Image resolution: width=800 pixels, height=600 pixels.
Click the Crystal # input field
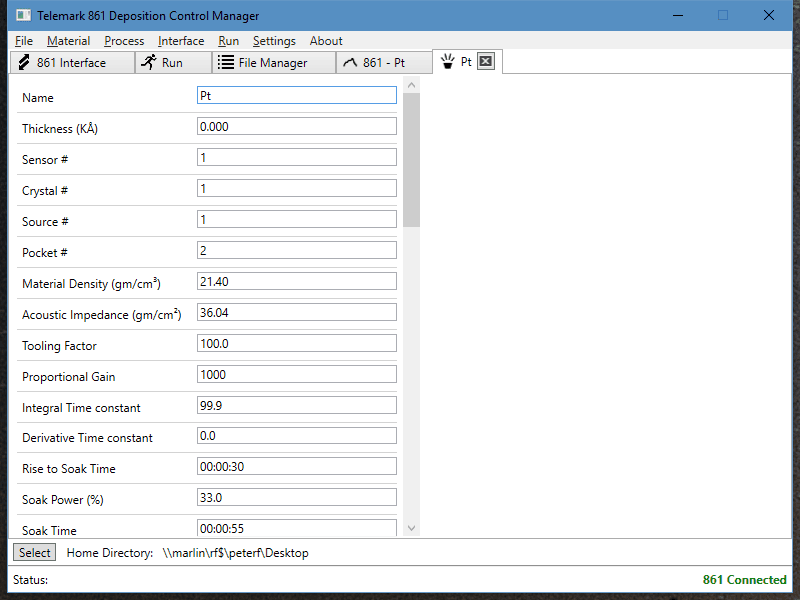coord(297,189)
